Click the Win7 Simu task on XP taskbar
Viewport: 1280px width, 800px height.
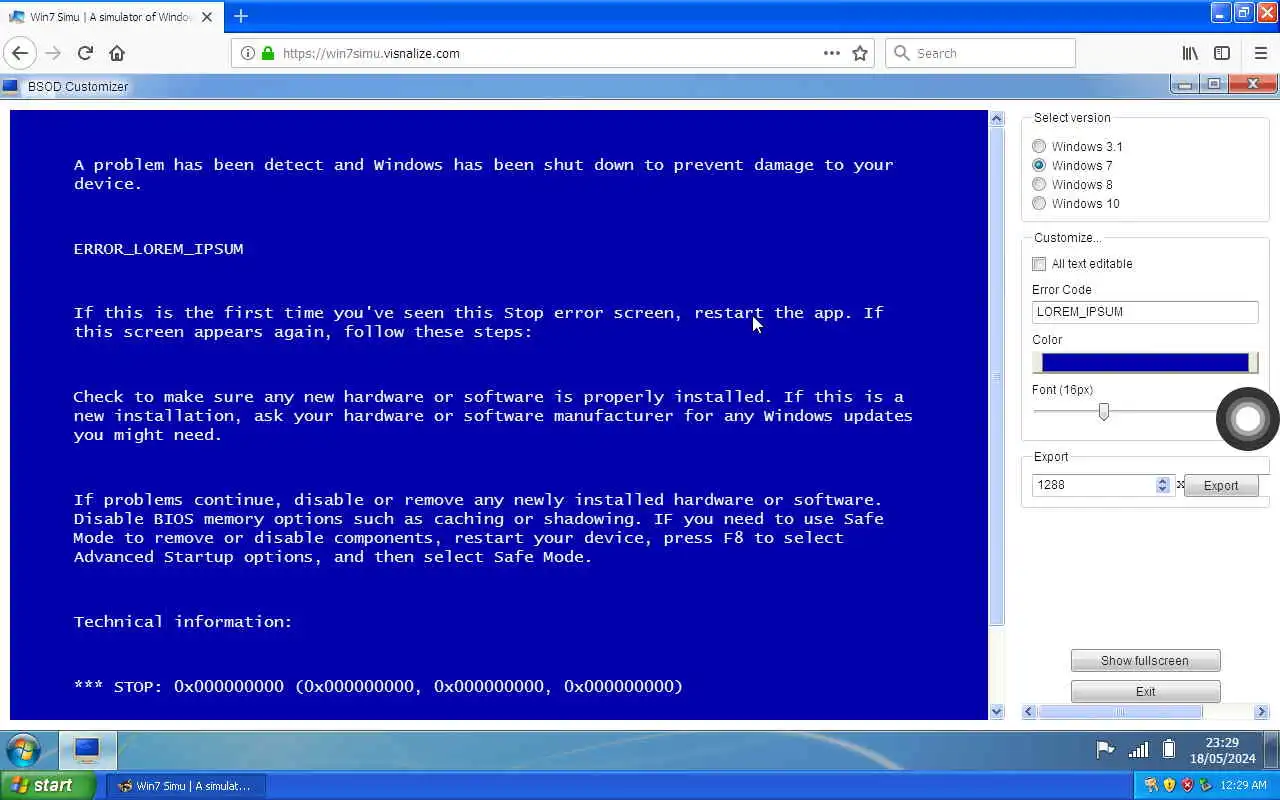coord(184,786)
